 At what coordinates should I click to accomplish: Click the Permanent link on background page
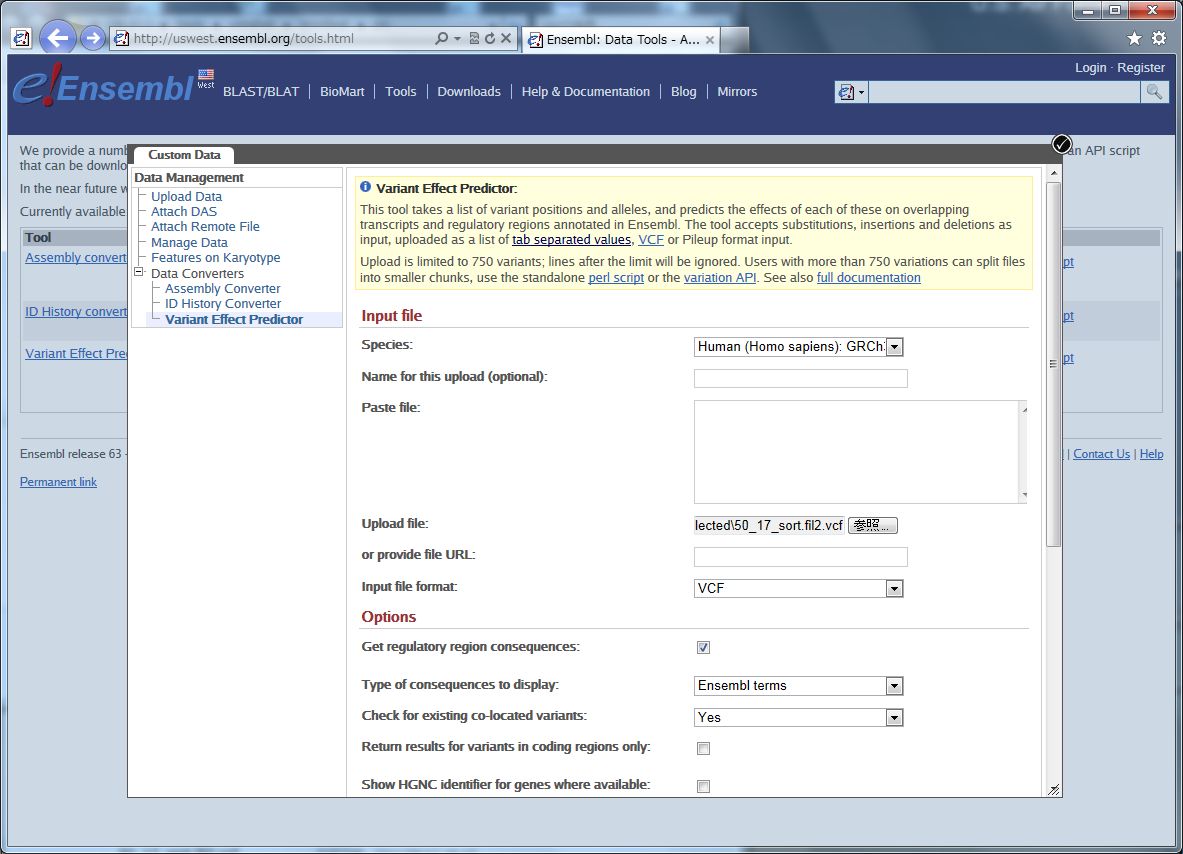pos(58,482)
